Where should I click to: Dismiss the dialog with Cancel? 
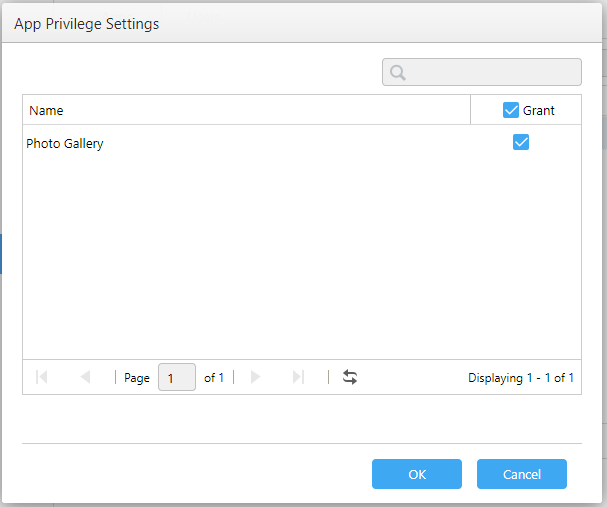(522, 474)
